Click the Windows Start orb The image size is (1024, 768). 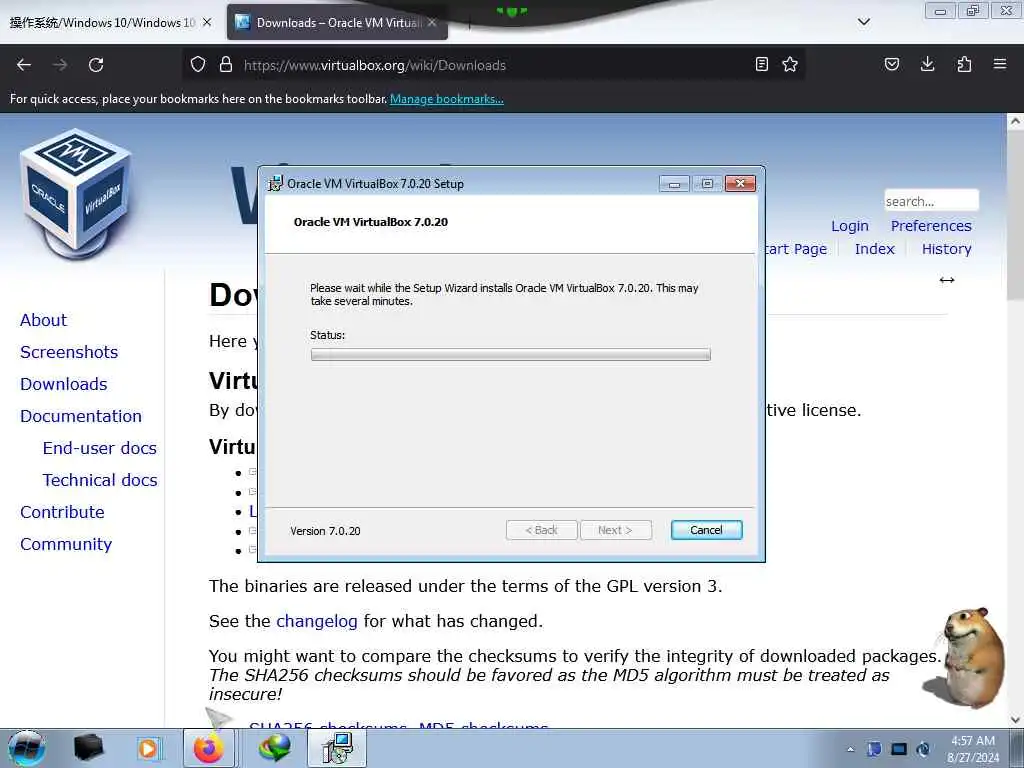click(x=26, y=748)
